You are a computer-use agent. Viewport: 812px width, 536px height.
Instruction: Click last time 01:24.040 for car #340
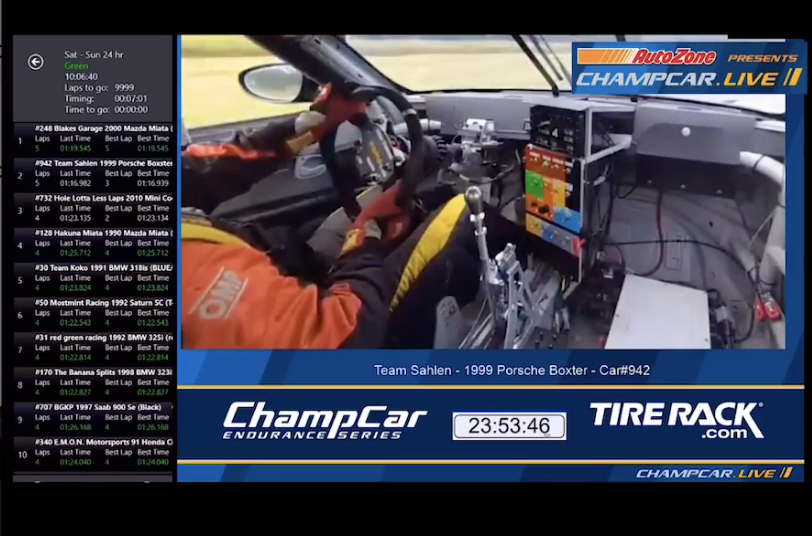pos(75,462)
